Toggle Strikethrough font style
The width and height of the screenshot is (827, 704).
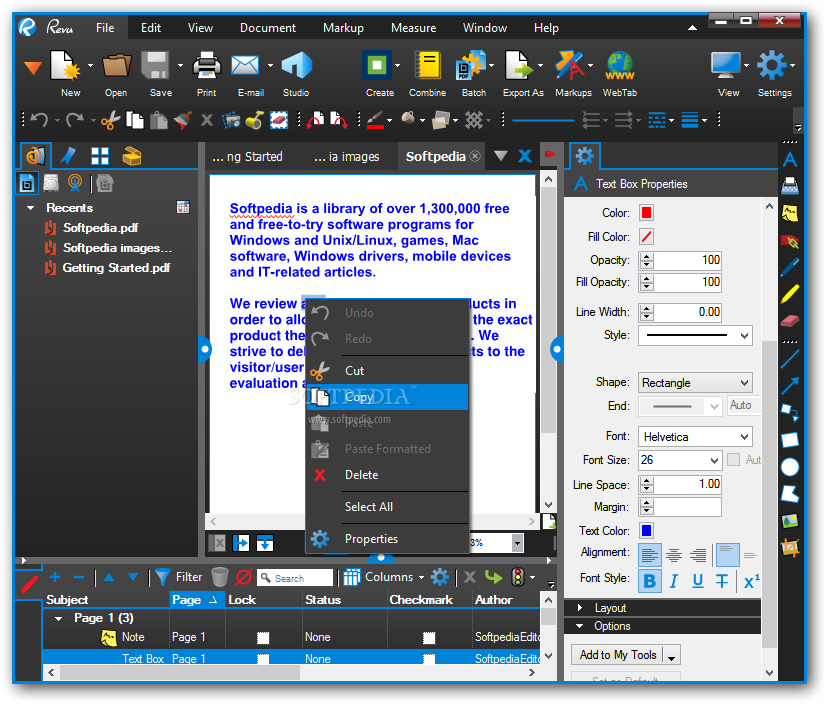coord(722,581)
